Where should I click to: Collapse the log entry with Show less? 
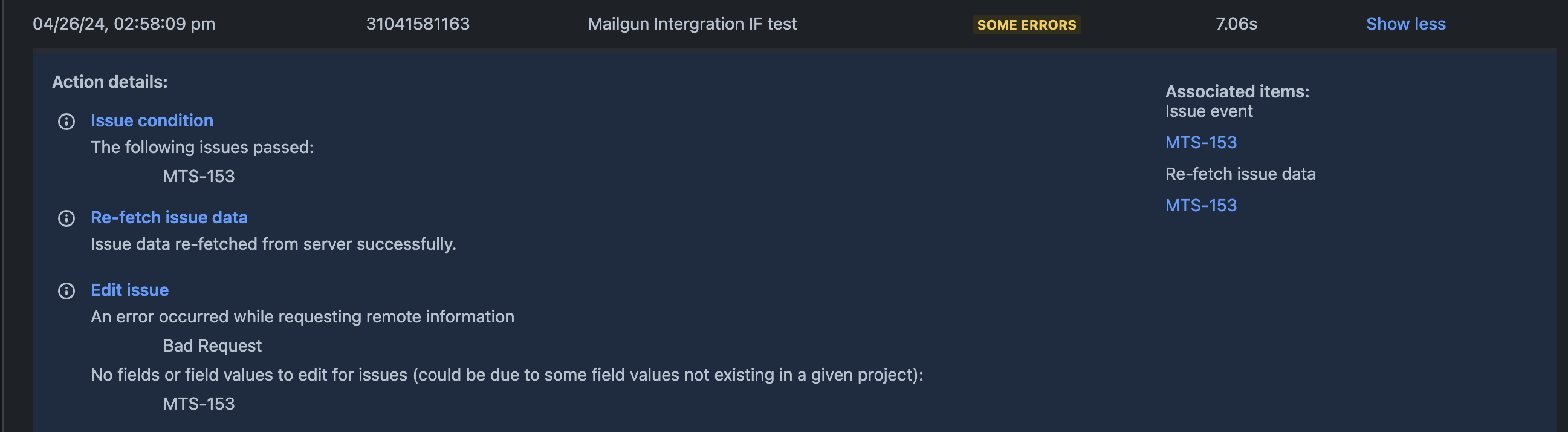click(1405, 24)
